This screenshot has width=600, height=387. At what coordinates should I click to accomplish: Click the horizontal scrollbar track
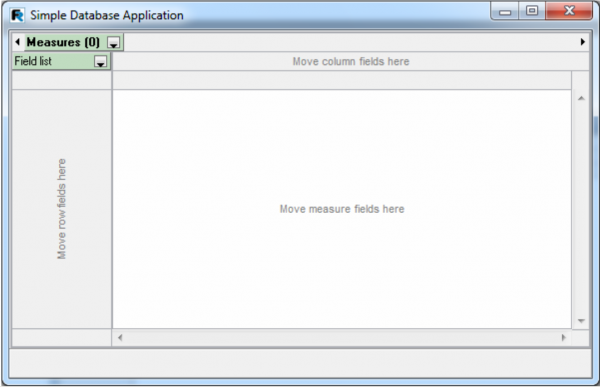342,338
